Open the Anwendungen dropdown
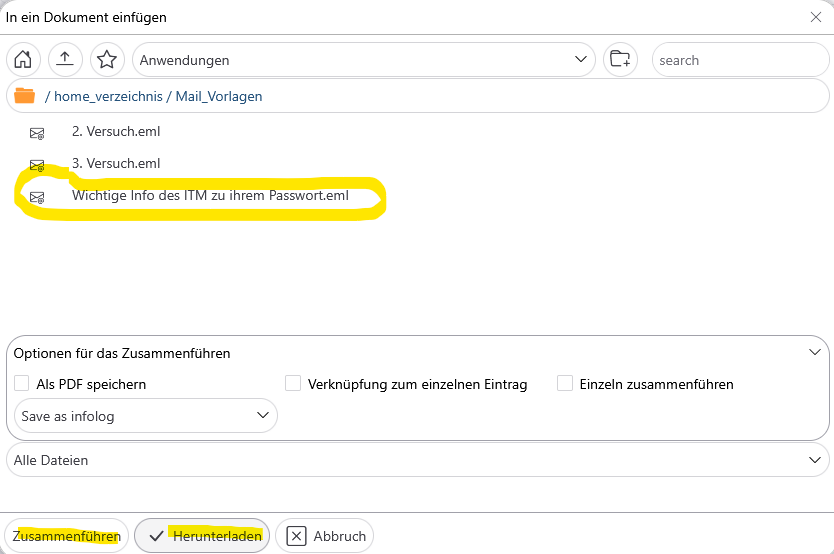The width and height of the screenshot is (834, 554). (364, 60)
